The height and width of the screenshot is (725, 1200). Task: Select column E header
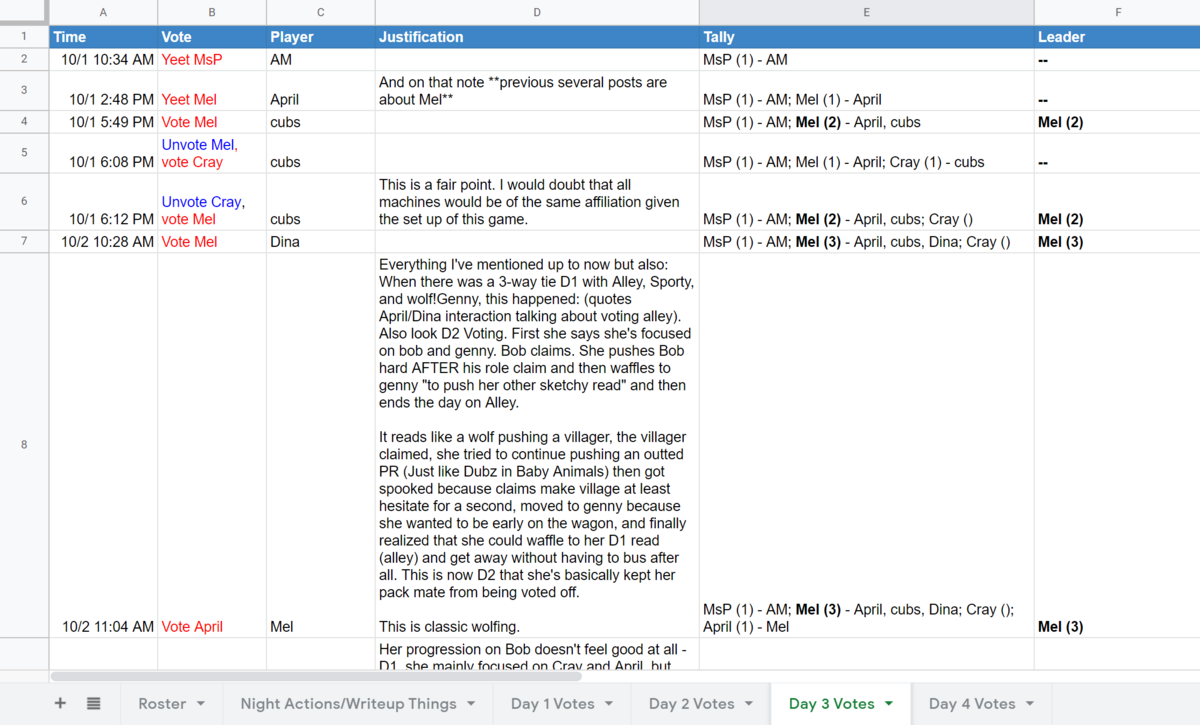click(866, 12)
